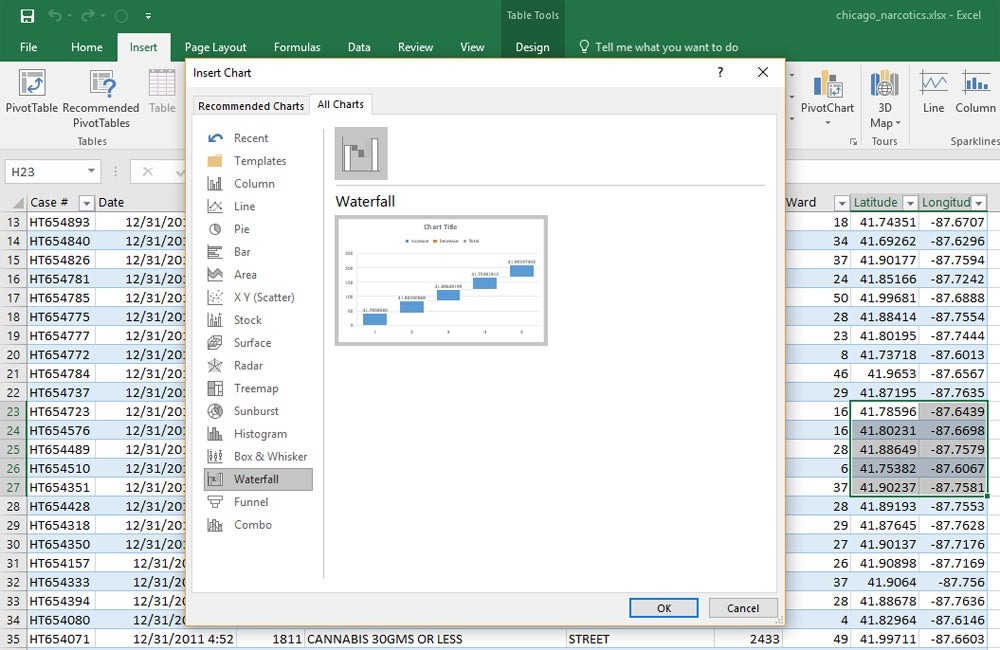
Task: Choose Box & Whisker chart type
Action: [x=269, y=456]
